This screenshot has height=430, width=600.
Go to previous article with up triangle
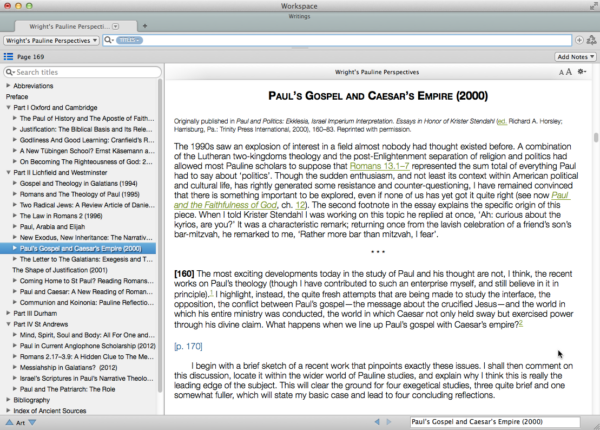pos(9,422)
